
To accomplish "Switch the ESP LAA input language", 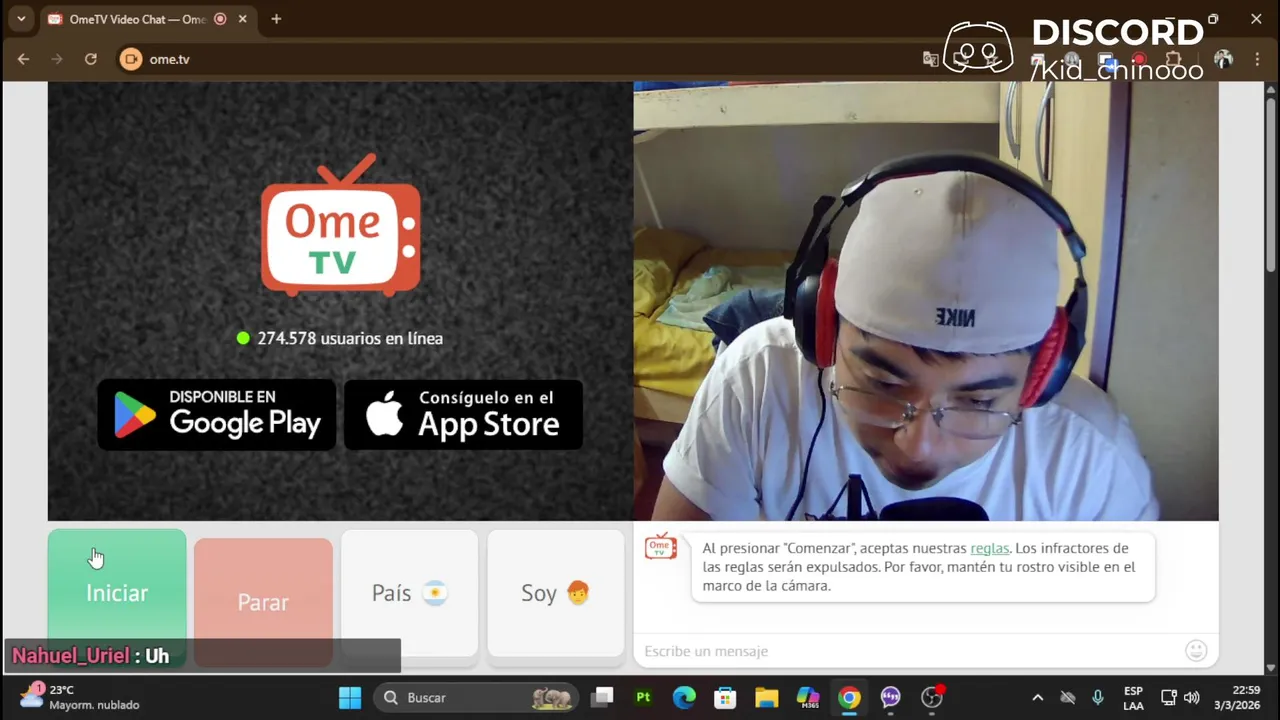I will pyautogui.click(x=1133, y=697).
